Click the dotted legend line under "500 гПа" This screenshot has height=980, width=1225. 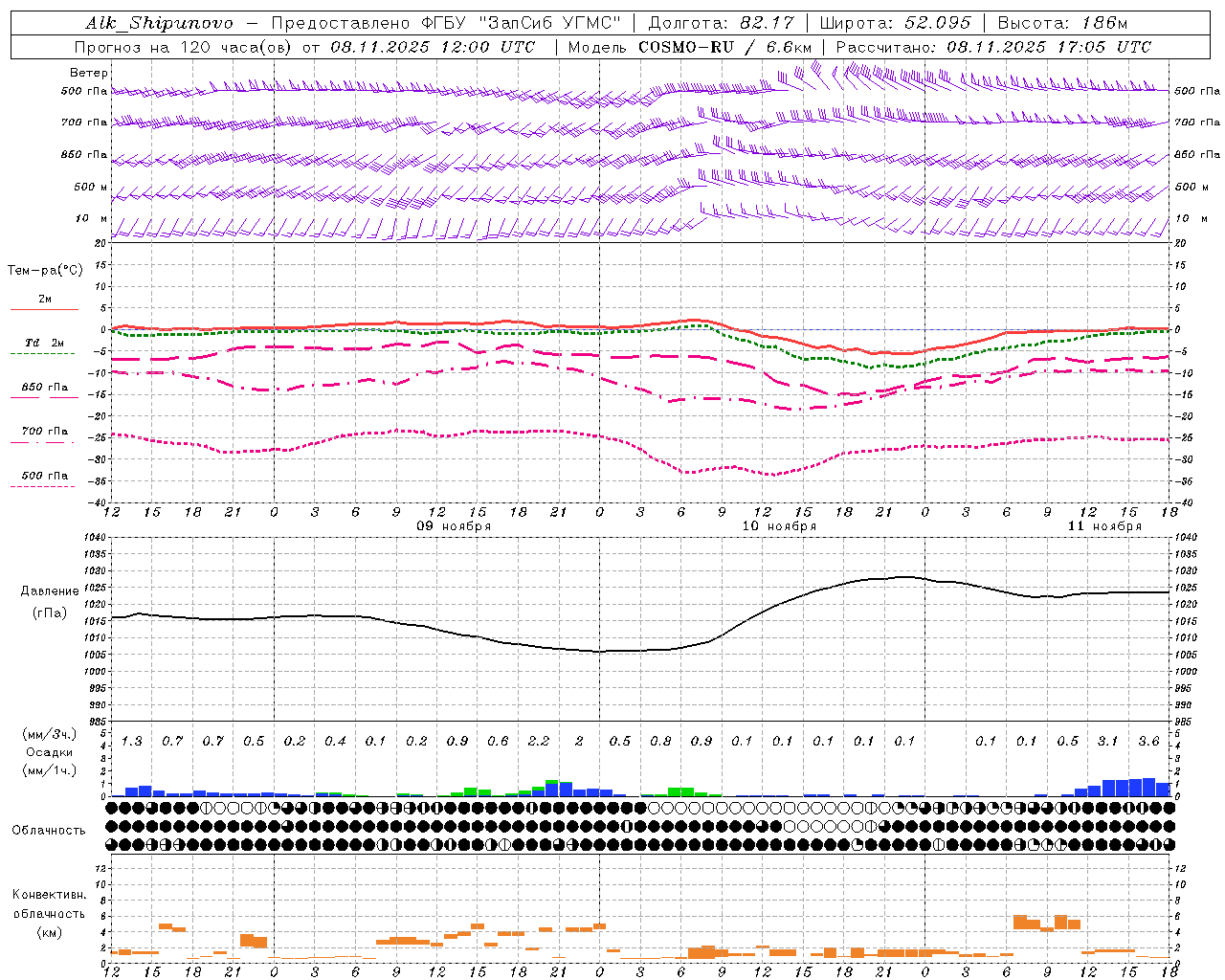pyautogui.click(x=42, y=486)
